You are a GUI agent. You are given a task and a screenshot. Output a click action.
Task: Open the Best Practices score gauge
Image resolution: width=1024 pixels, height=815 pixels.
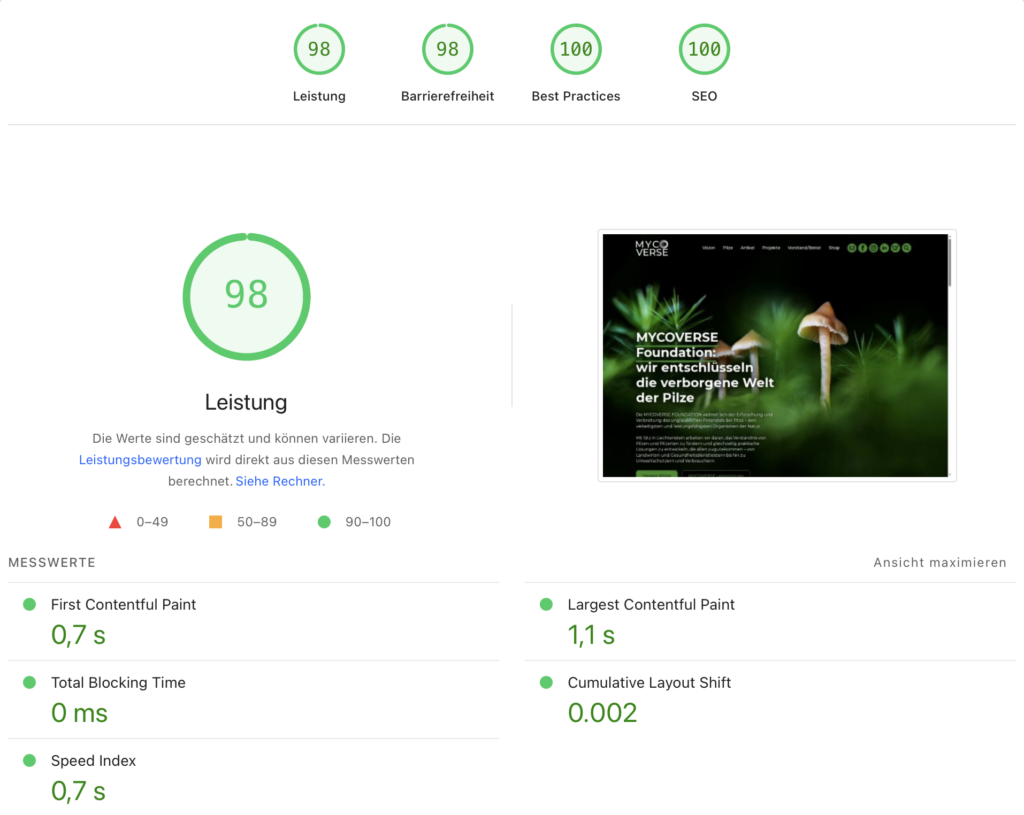pos(576,50)
